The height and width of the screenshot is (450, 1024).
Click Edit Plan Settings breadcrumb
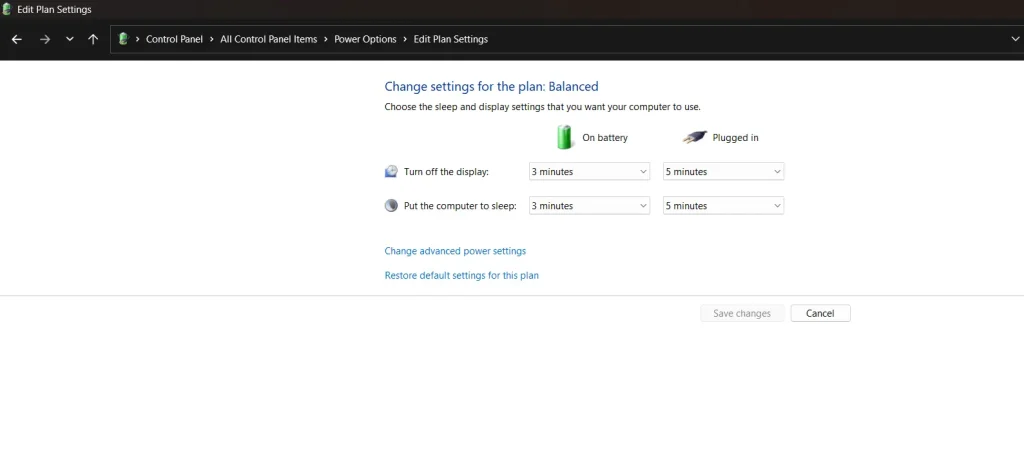[451, 39]
